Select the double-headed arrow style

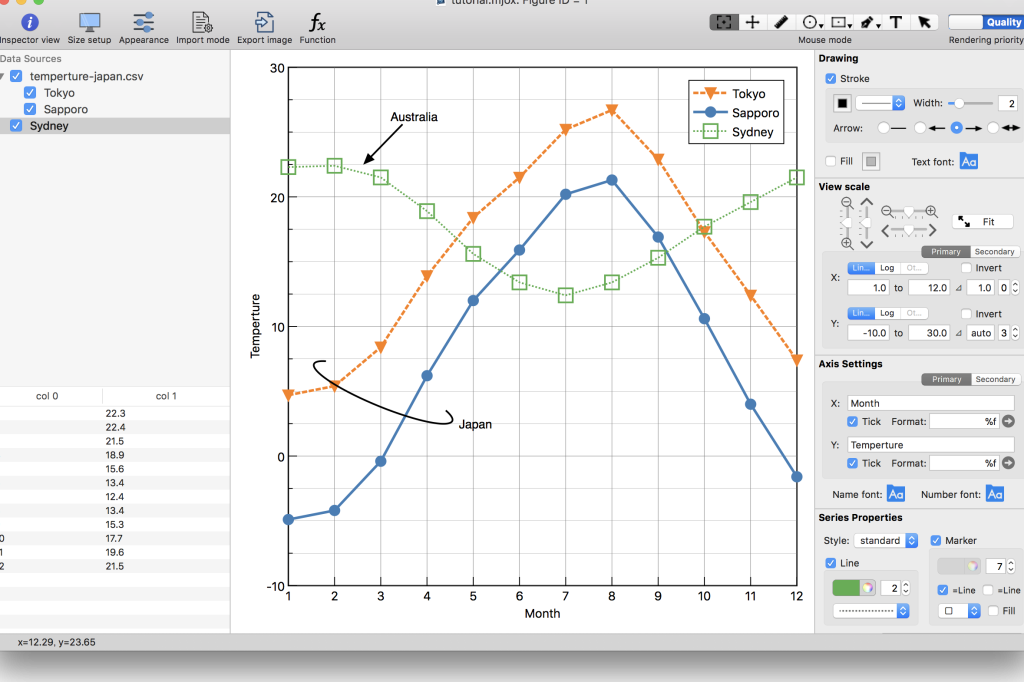pos(1003,128)
